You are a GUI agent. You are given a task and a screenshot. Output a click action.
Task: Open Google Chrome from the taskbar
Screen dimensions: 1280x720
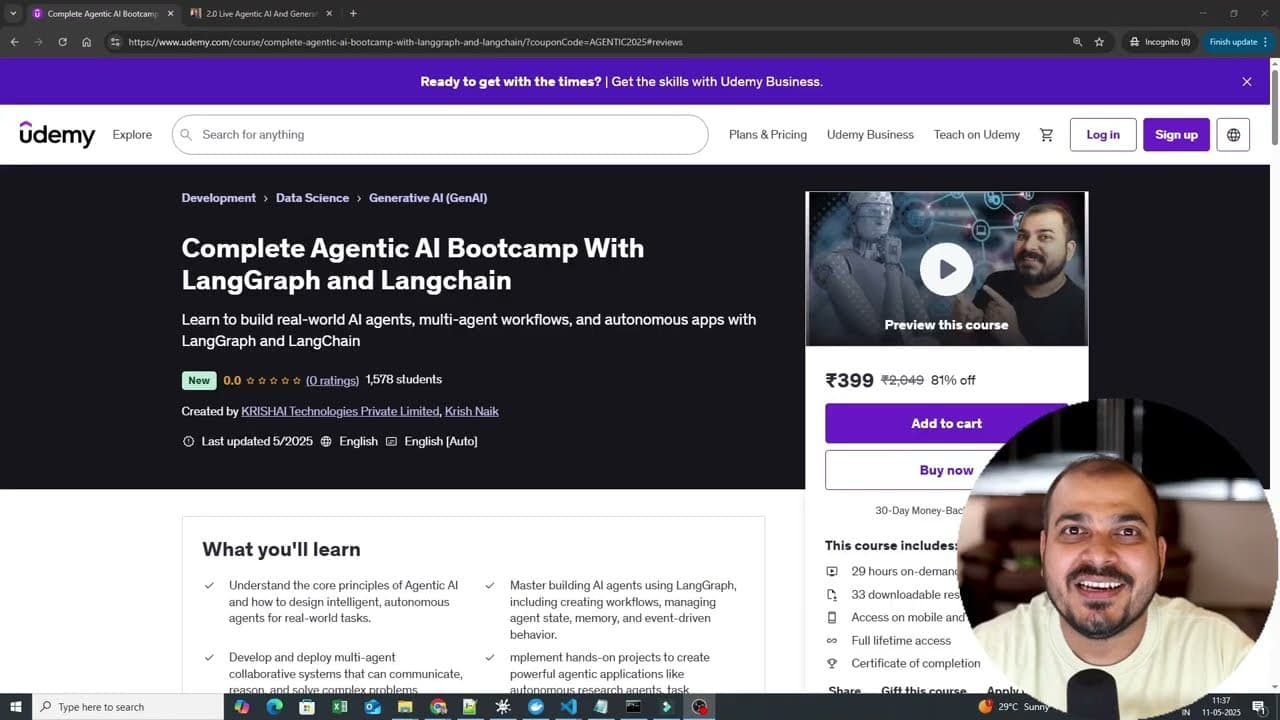point(438,707)
